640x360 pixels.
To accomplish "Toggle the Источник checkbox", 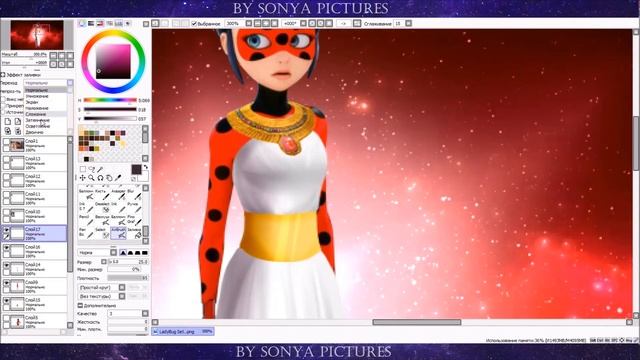I will click(3, 112).
